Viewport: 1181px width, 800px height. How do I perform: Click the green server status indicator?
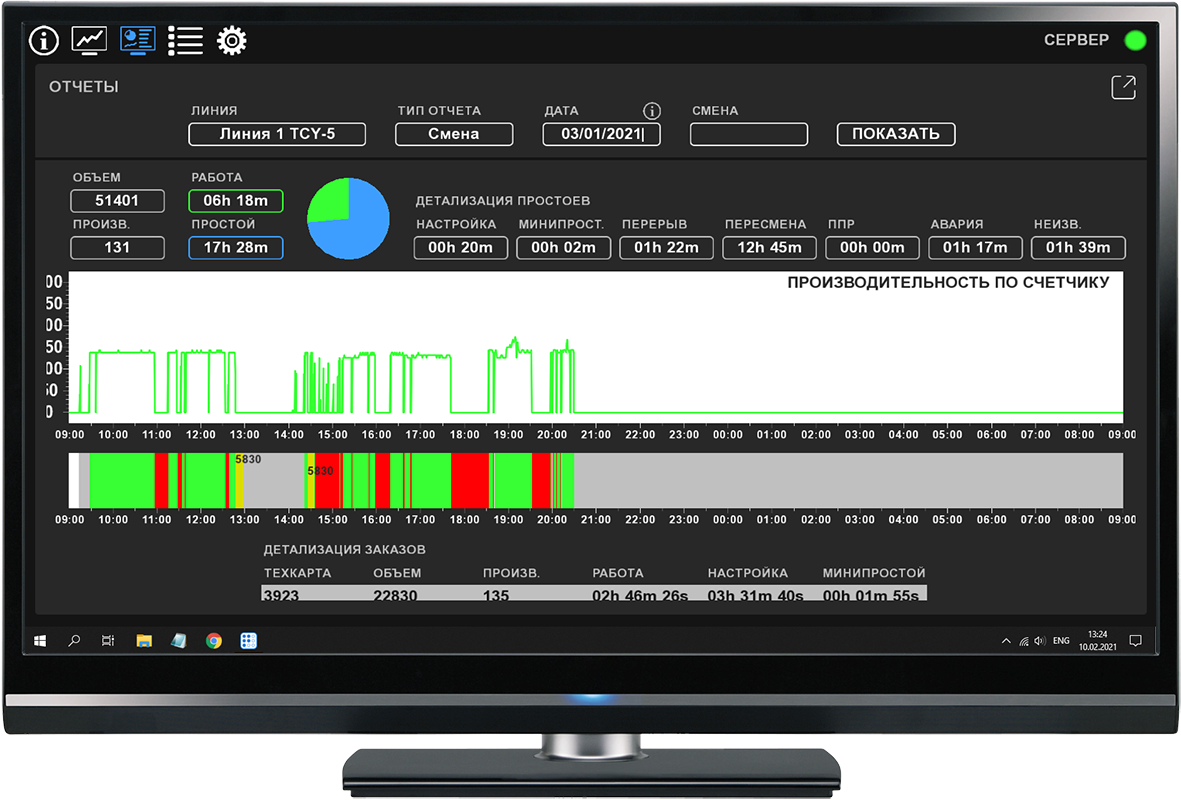[1135, 41]
